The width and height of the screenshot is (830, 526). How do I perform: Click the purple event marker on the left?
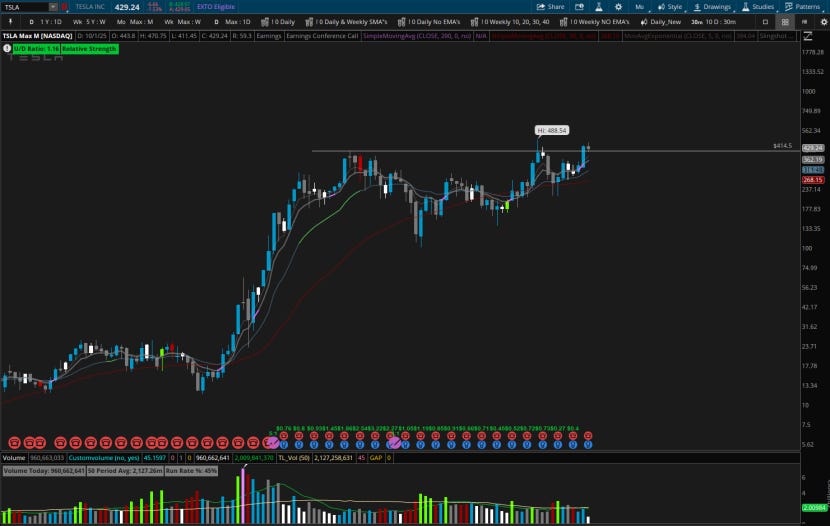click(273, 442)
